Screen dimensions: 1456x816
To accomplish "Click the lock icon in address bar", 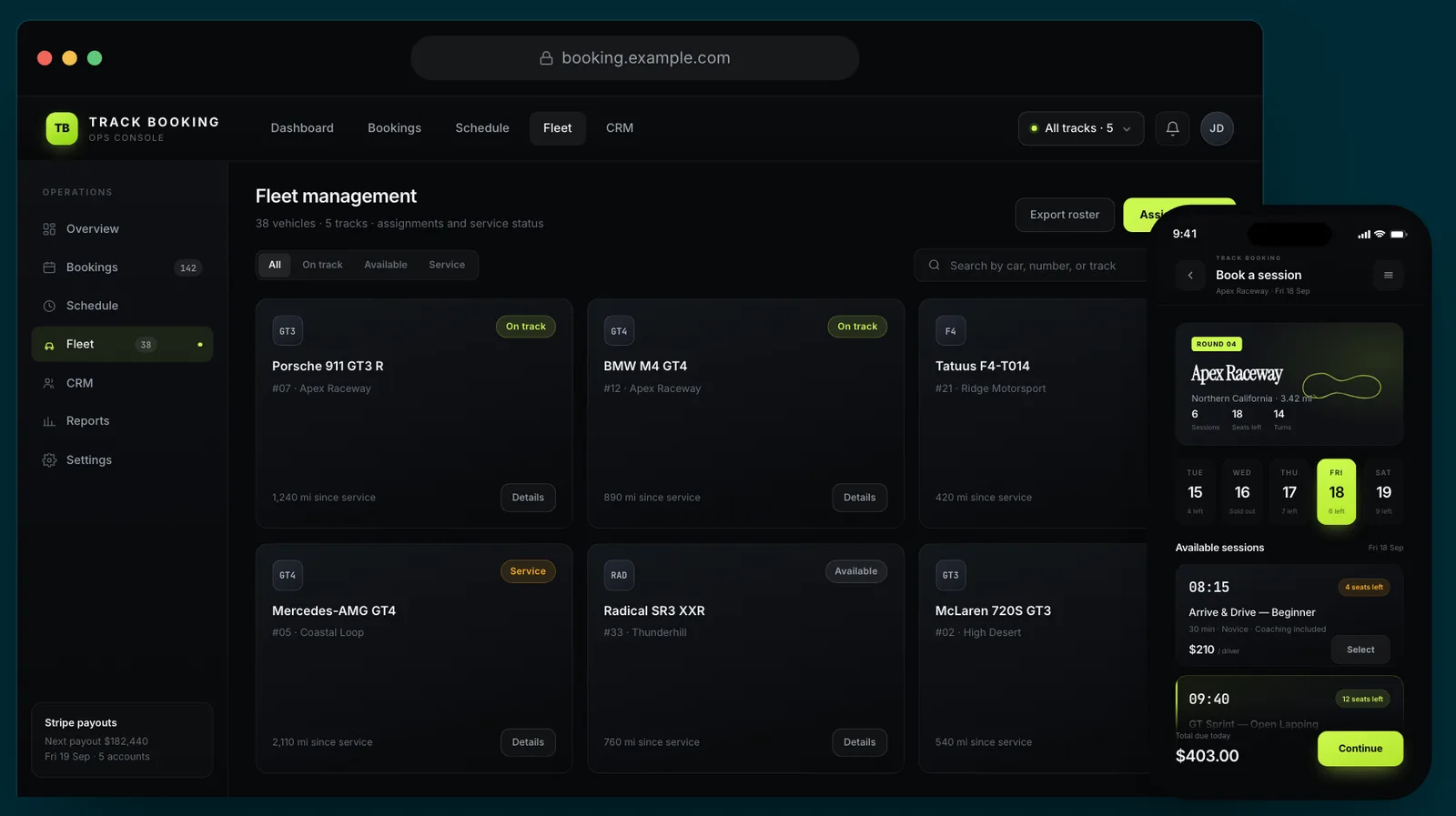I will [x=546, y=58].
